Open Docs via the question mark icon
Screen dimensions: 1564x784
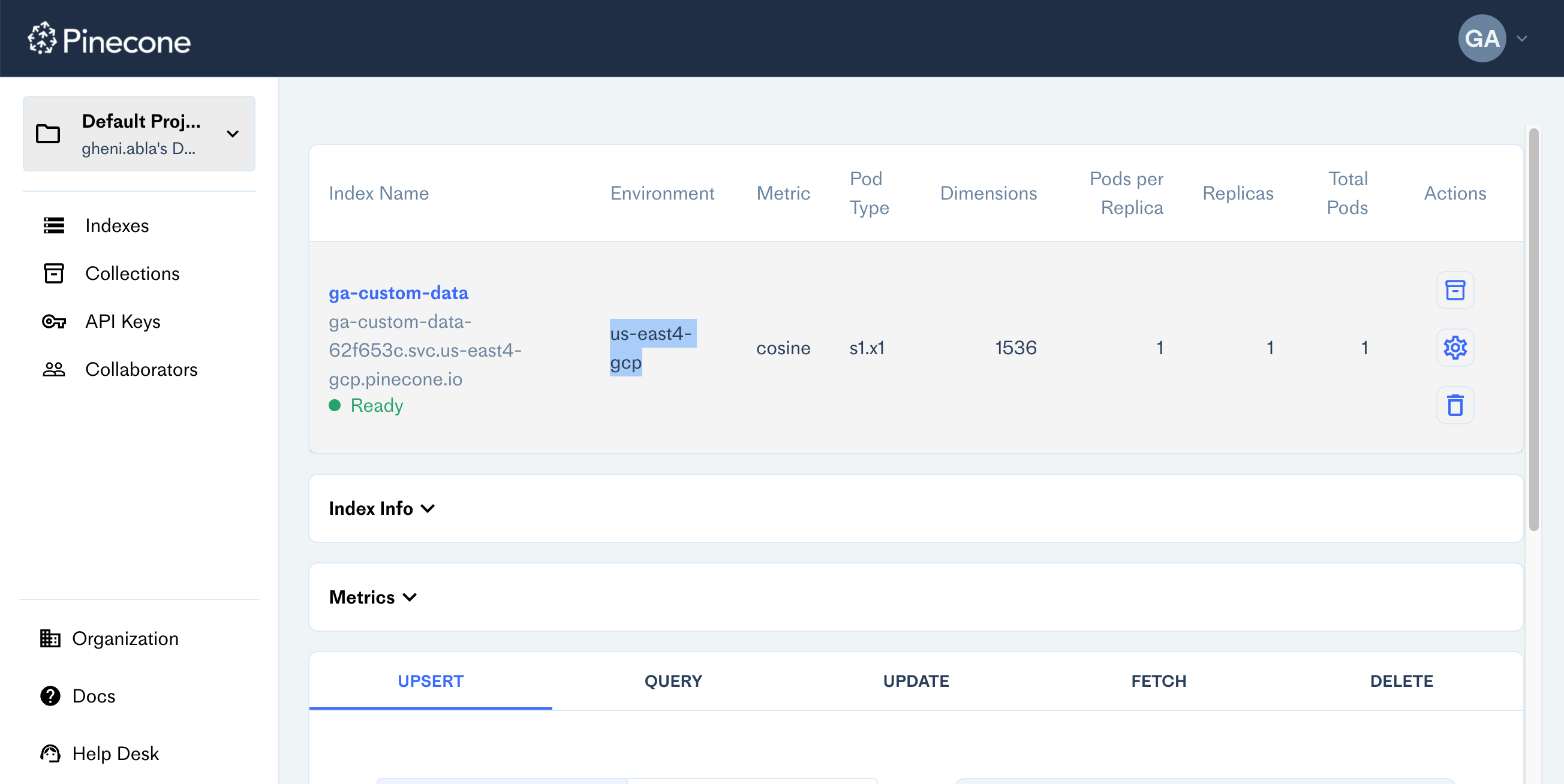click(50, 696)
